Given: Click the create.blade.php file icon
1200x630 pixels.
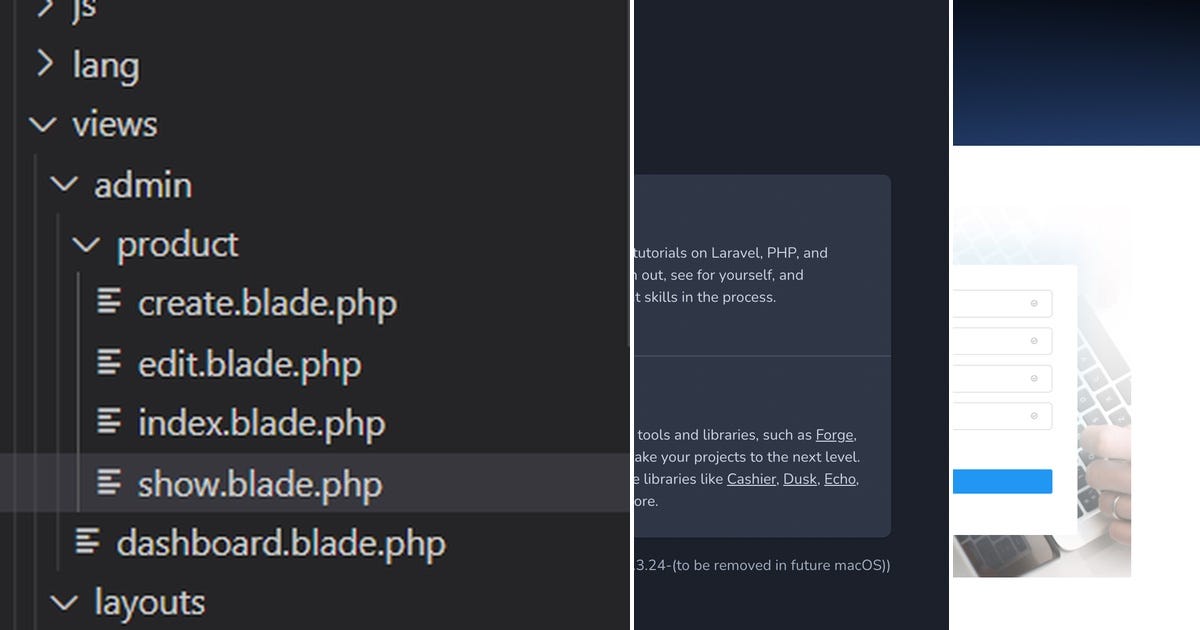Looking at the screenshot, I should click(108, 302).
